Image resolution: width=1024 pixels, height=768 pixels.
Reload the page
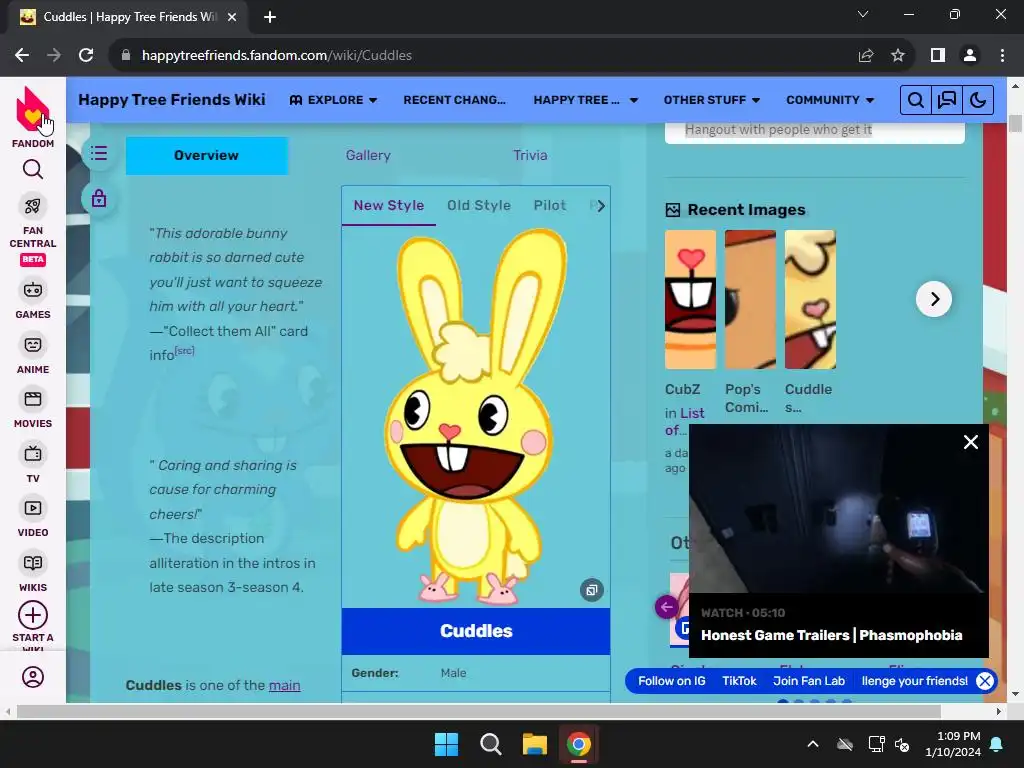pos(86,56)
